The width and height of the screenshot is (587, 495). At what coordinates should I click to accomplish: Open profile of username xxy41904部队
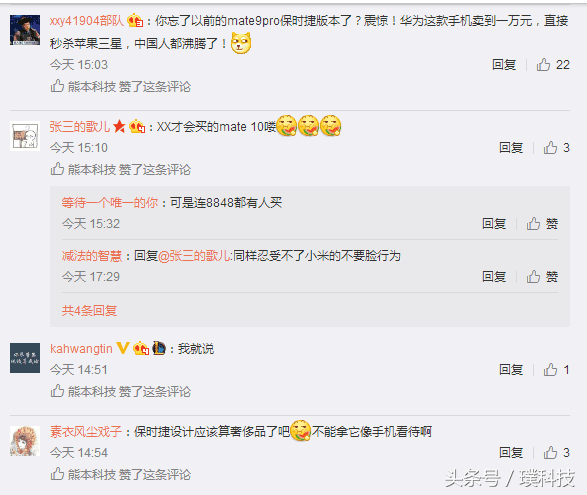(87, 21)
